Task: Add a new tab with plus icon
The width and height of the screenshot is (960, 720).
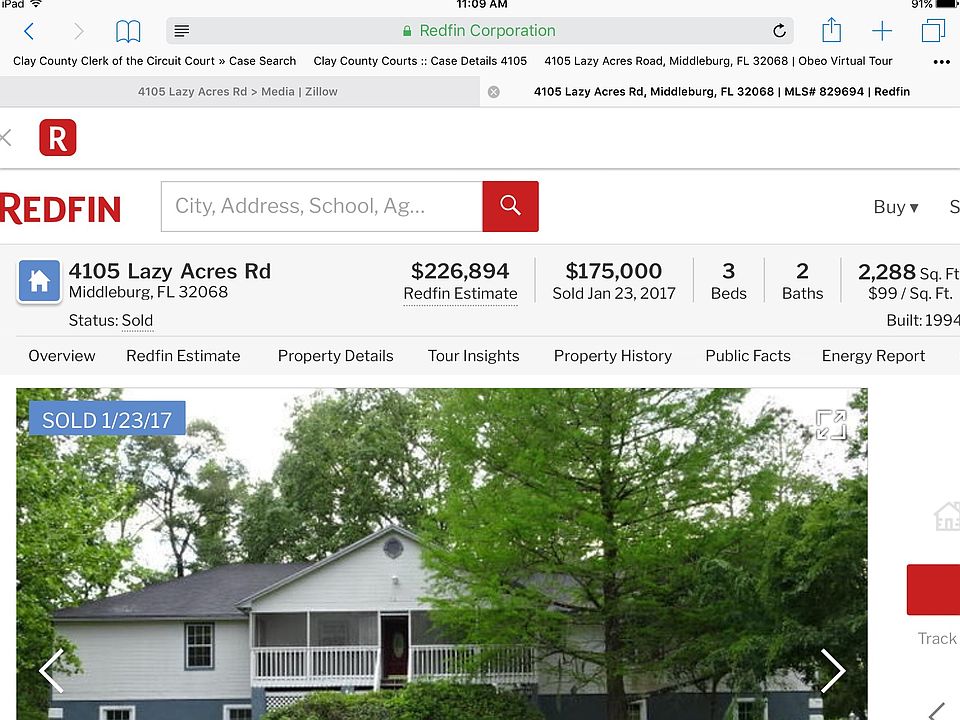Action: tap(882, 31)
